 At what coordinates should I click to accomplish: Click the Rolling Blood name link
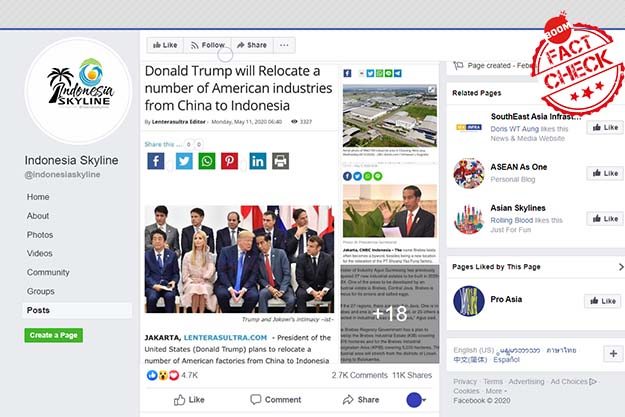(x=511, y=220)
